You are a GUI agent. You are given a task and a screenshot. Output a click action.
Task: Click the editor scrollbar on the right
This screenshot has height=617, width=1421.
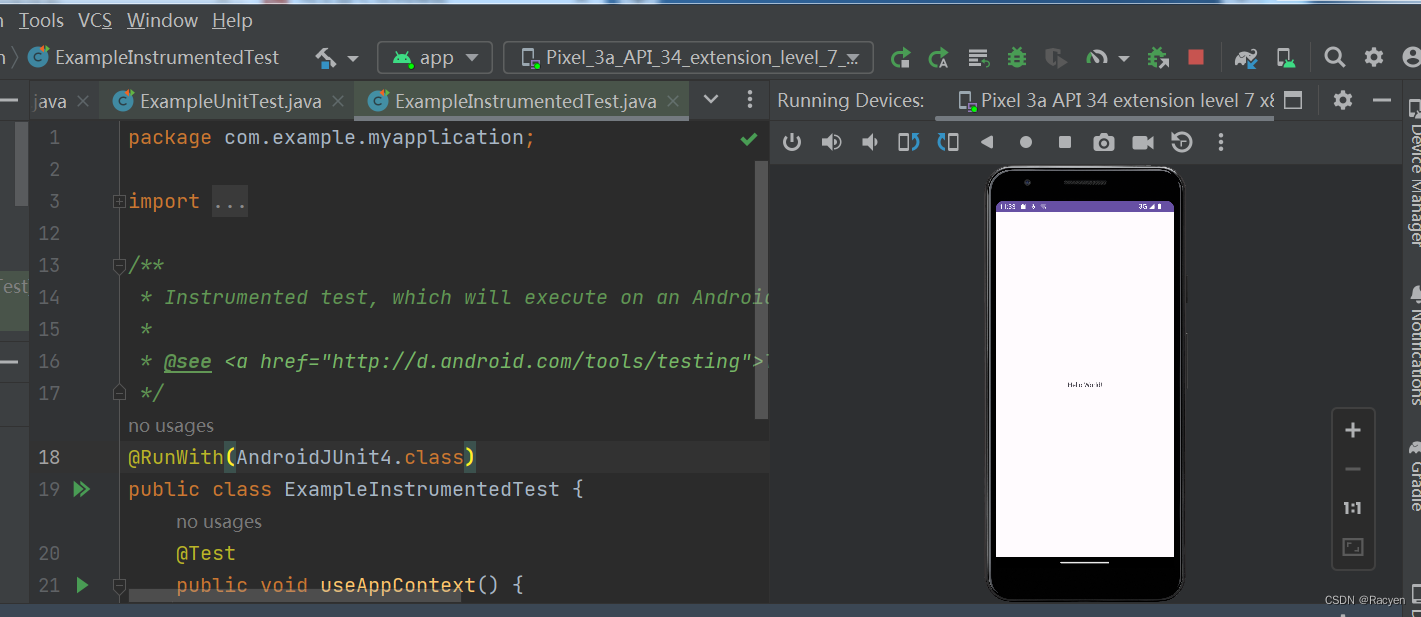[764, 300]
